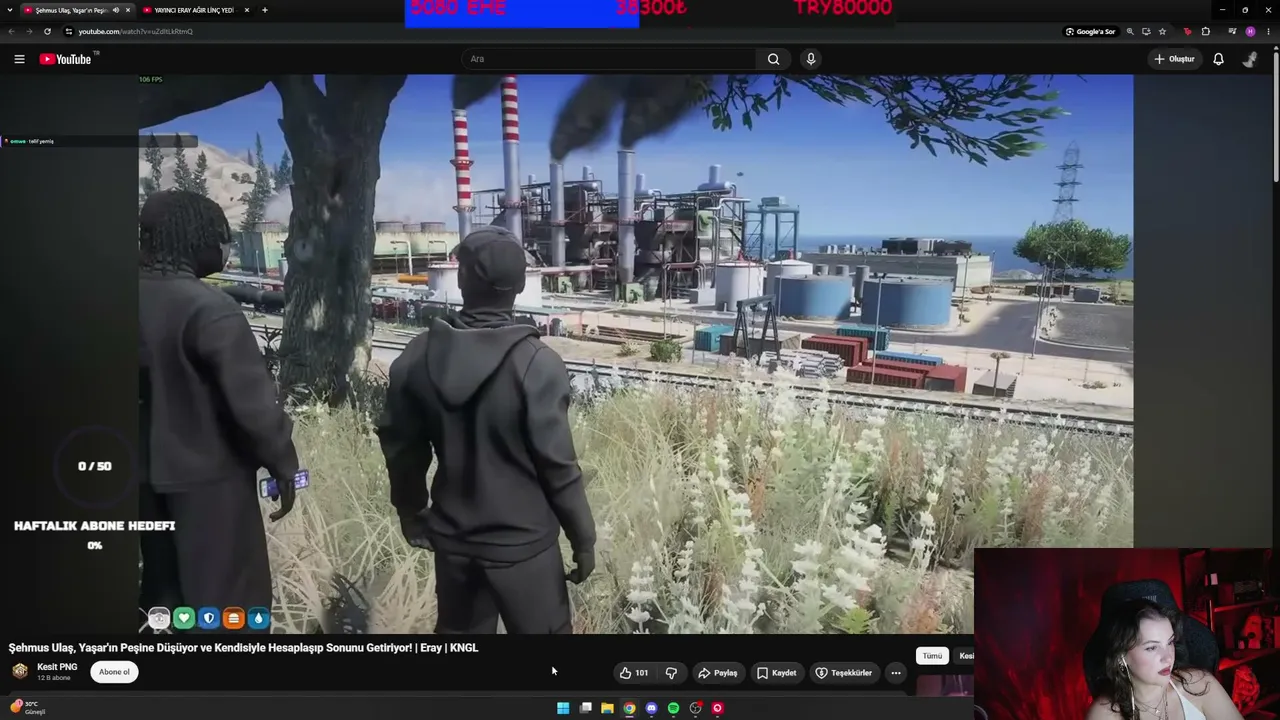The image size is (1280, 720).
Task: Start voice search with the microphone
Action: pyautogui.click(x=811, y=59)
